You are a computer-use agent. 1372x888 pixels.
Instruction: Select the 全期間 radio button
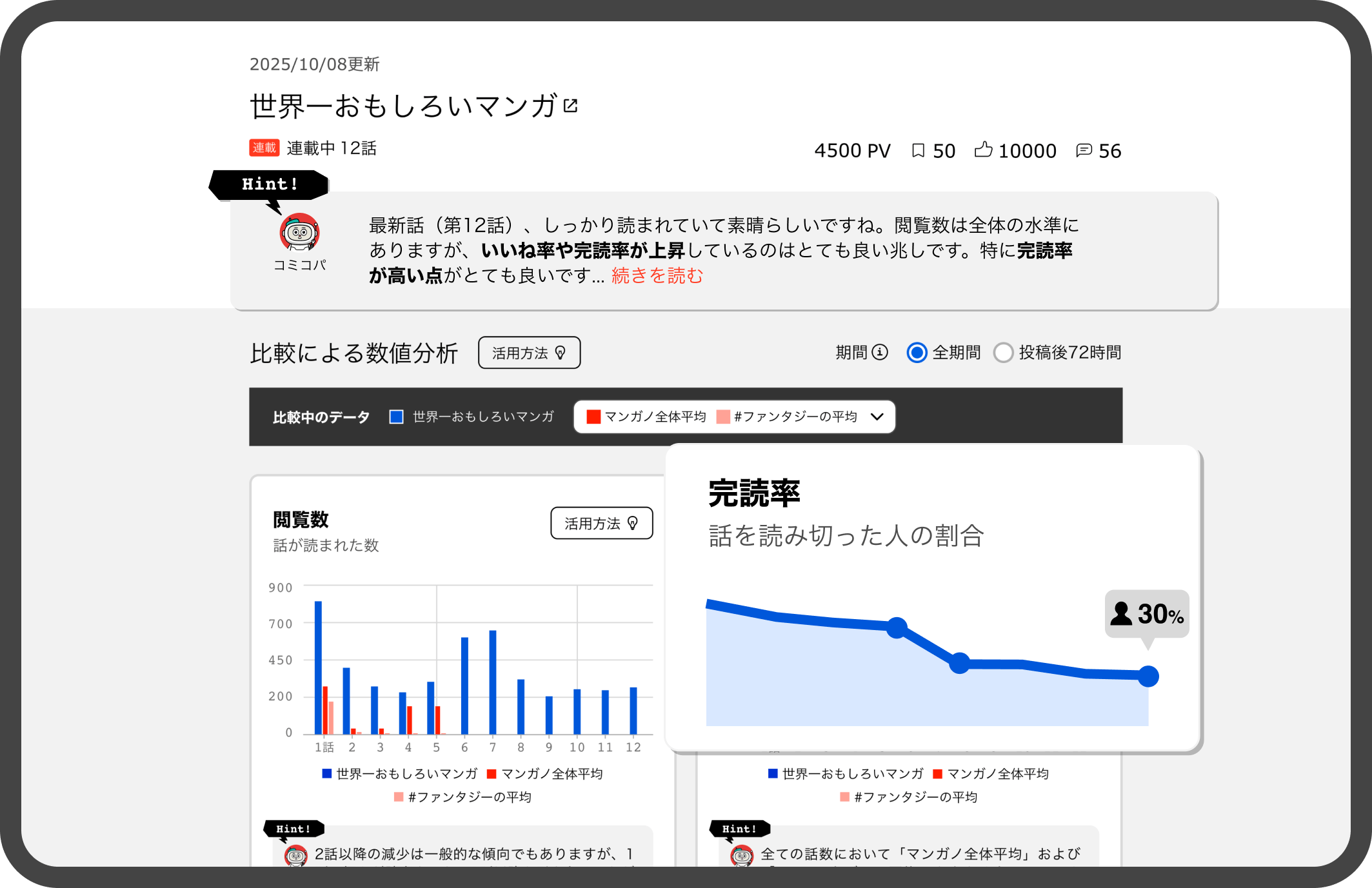click(x=917, y=353)
